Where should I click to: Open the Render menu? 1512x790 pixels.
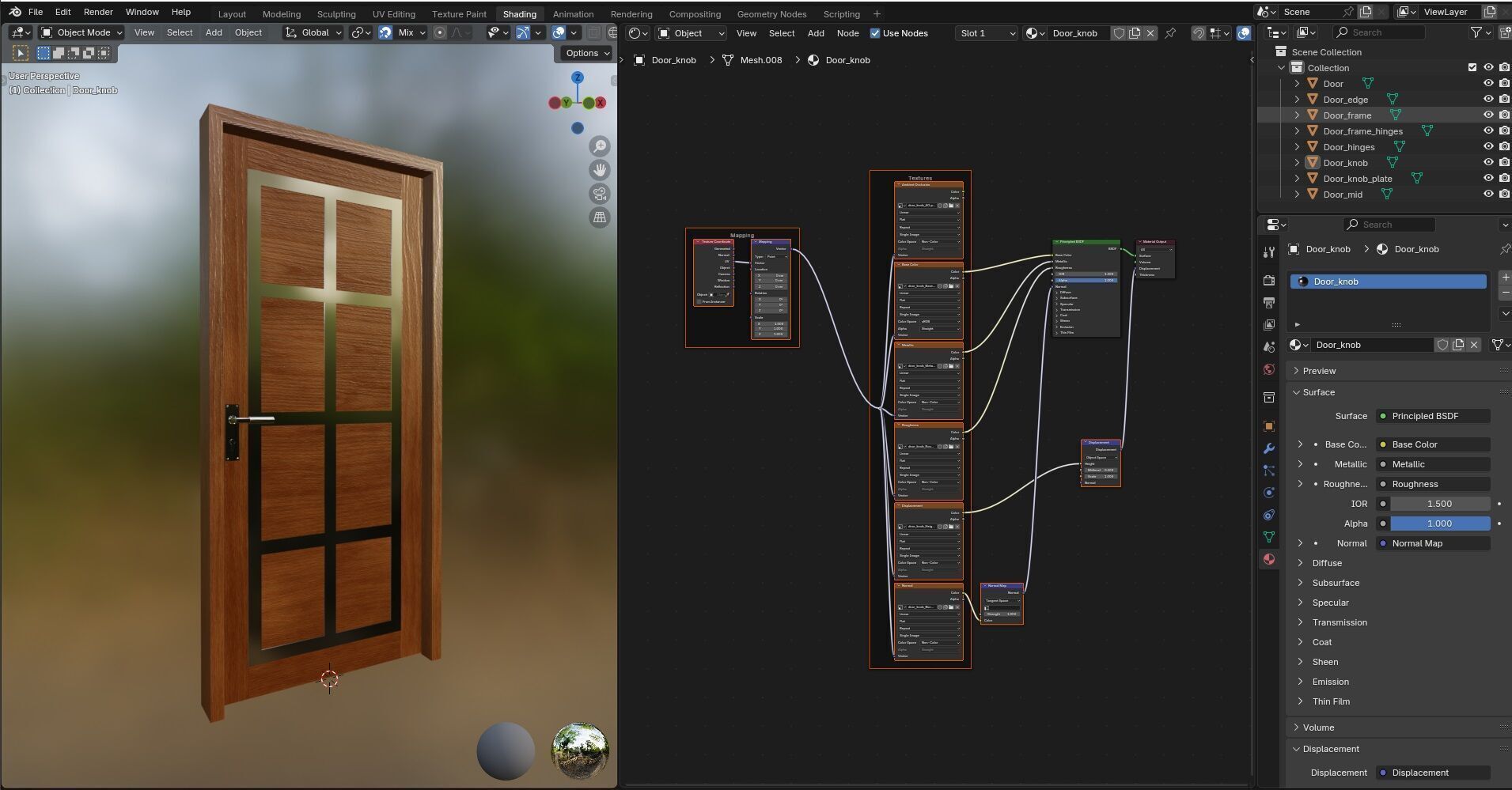coord(98,12)
